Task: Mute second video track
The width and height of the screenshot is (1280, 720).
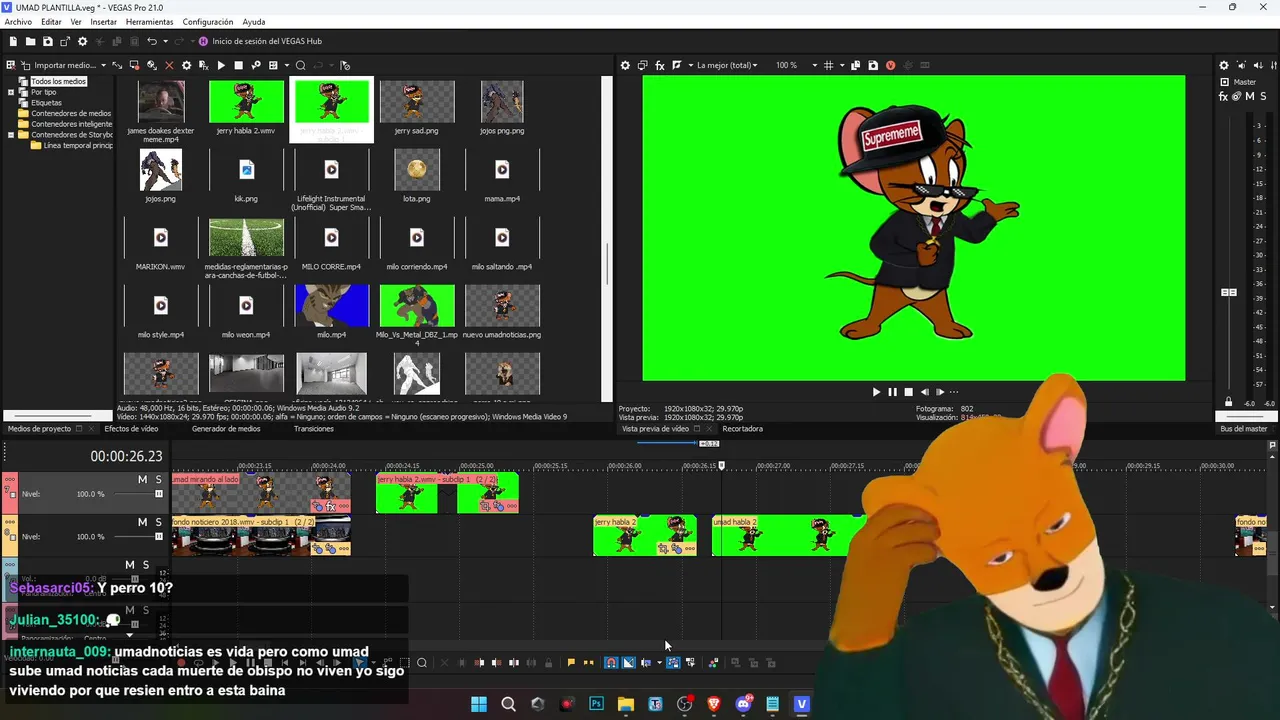Action: [142, 522]
